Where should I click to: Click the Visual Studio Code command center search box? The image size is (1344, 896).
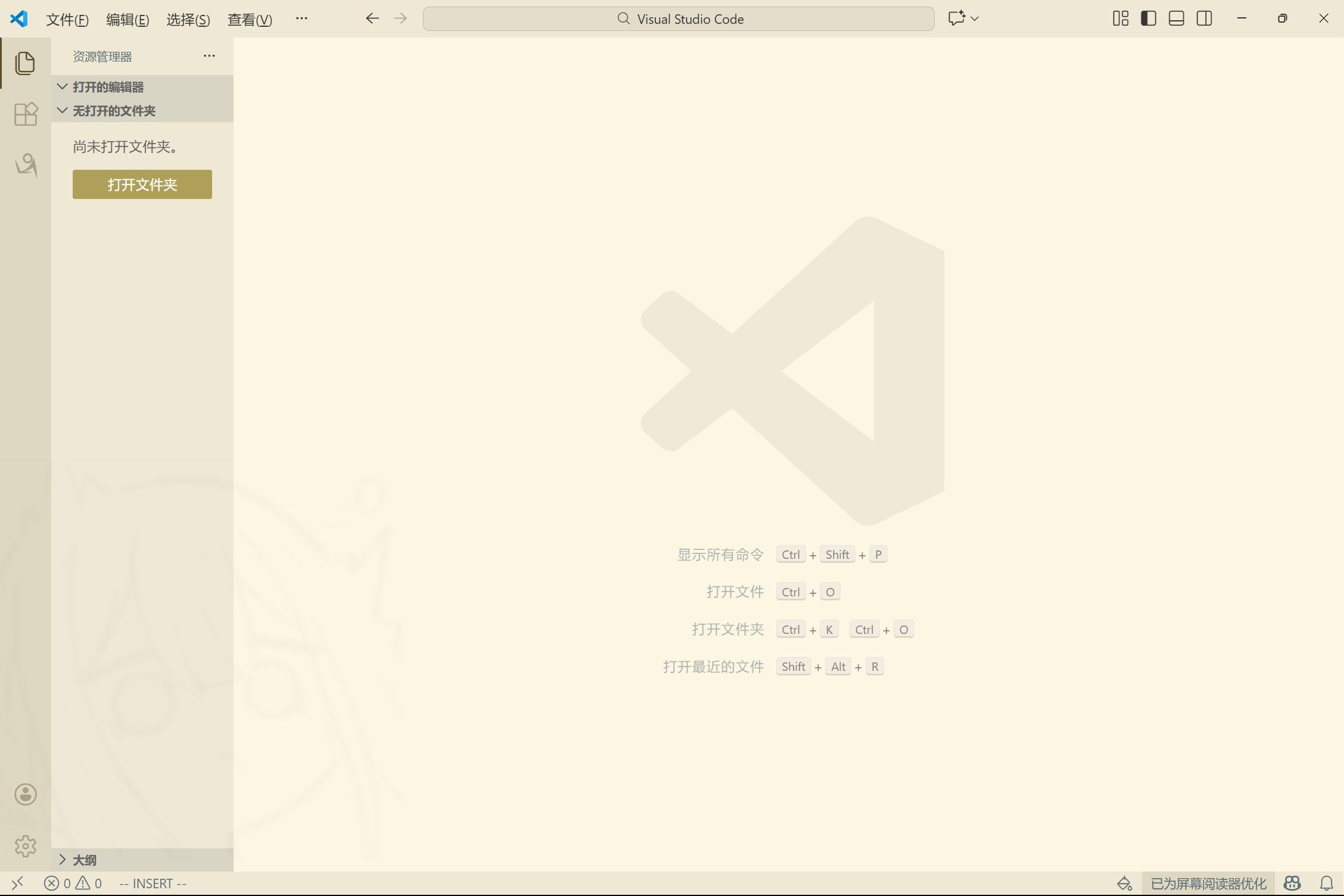point(679,19)
